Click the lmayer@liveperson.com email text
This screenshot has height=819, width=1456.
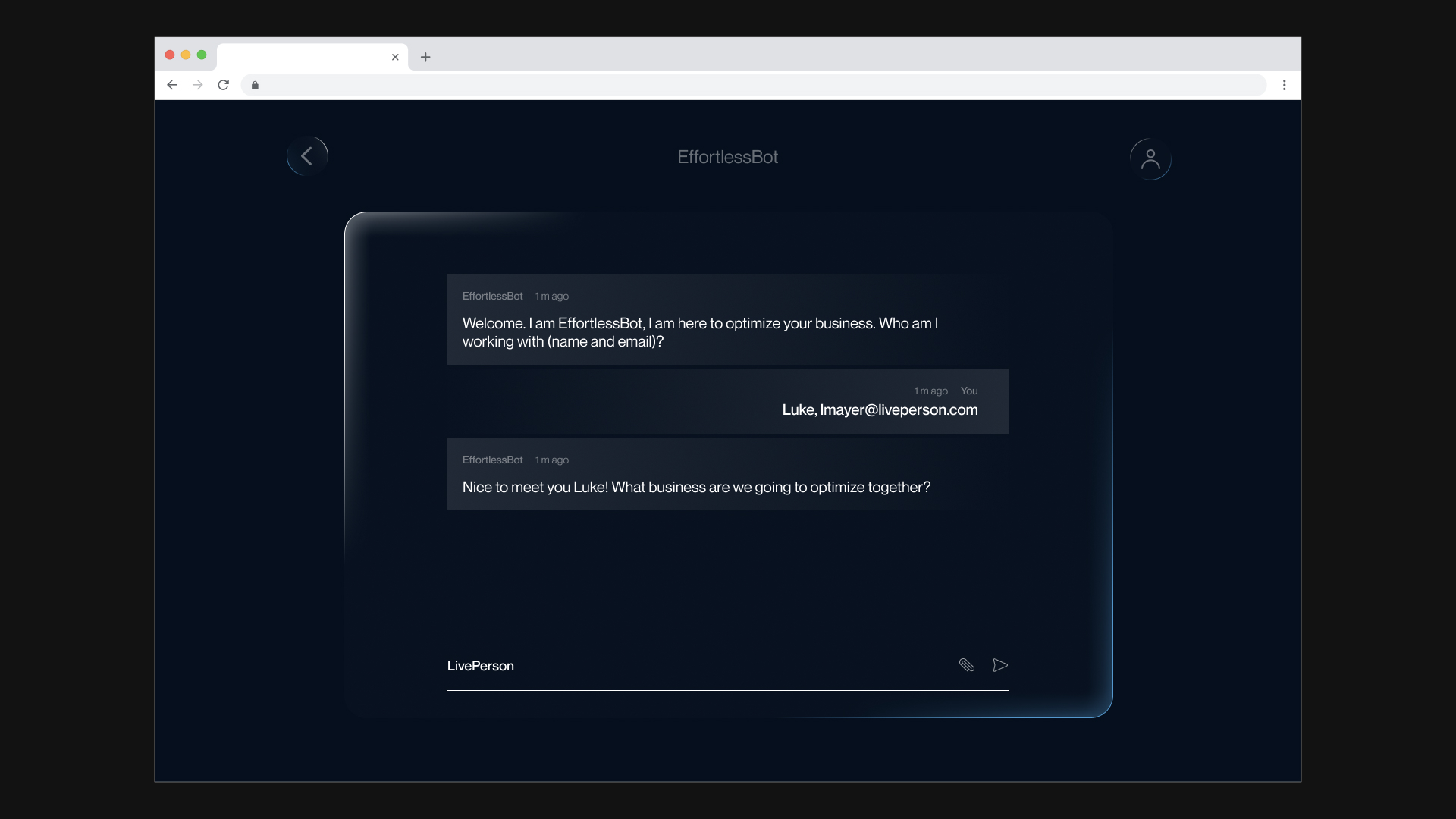pos(899,410)
